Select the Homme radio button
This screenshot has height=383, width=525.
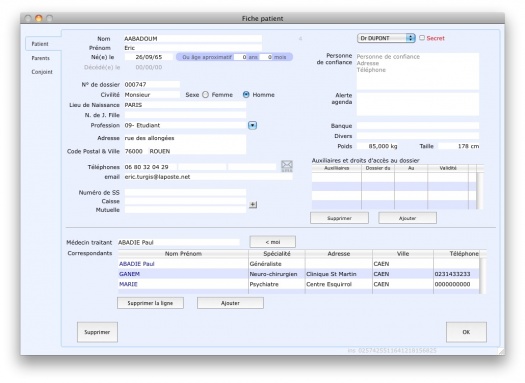246,95
